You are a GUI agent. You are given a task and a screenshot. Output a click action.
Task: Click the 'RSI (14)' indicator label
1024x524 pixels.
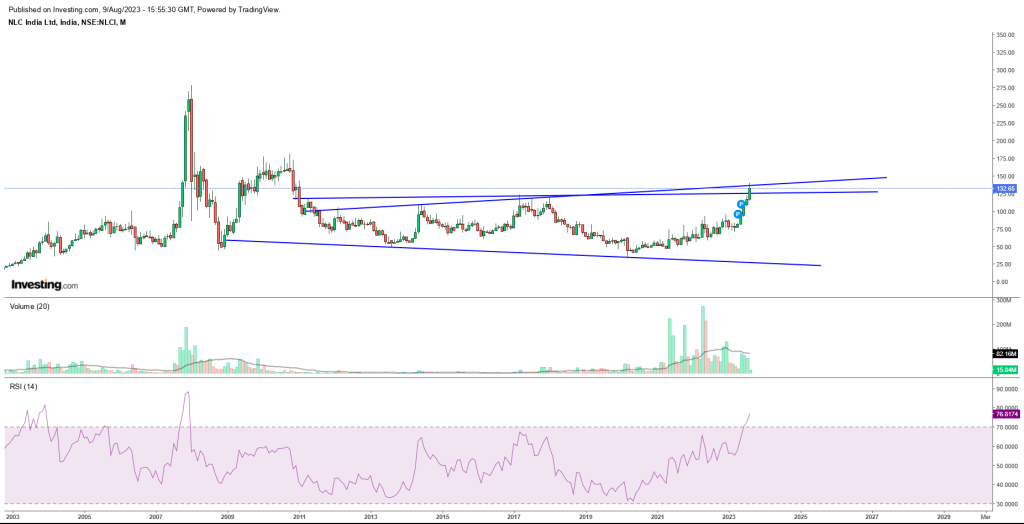[23, 386]
